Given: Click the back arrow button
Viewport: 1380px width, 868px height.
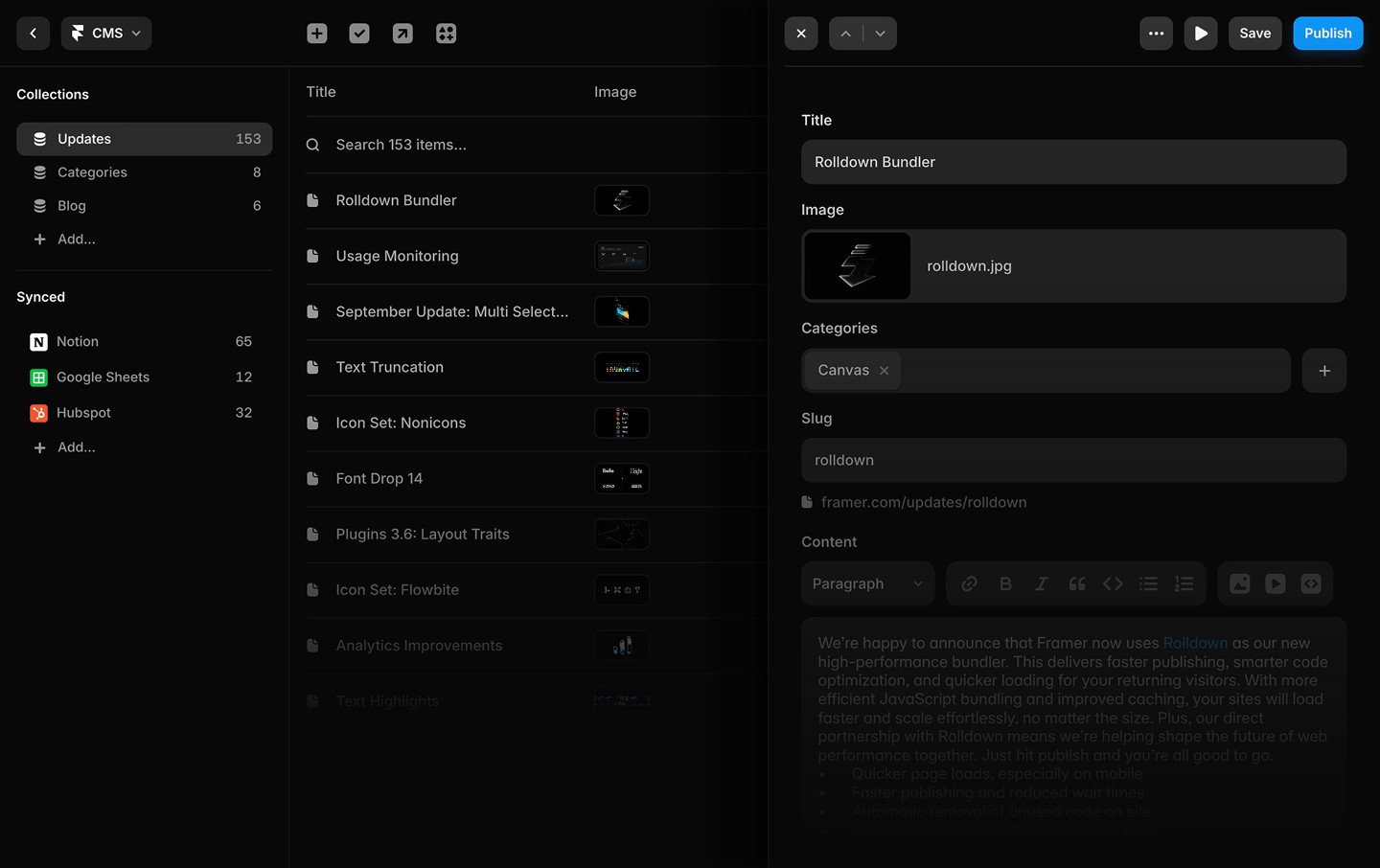Looking at the screenshot, I should (x=33, y=34).
